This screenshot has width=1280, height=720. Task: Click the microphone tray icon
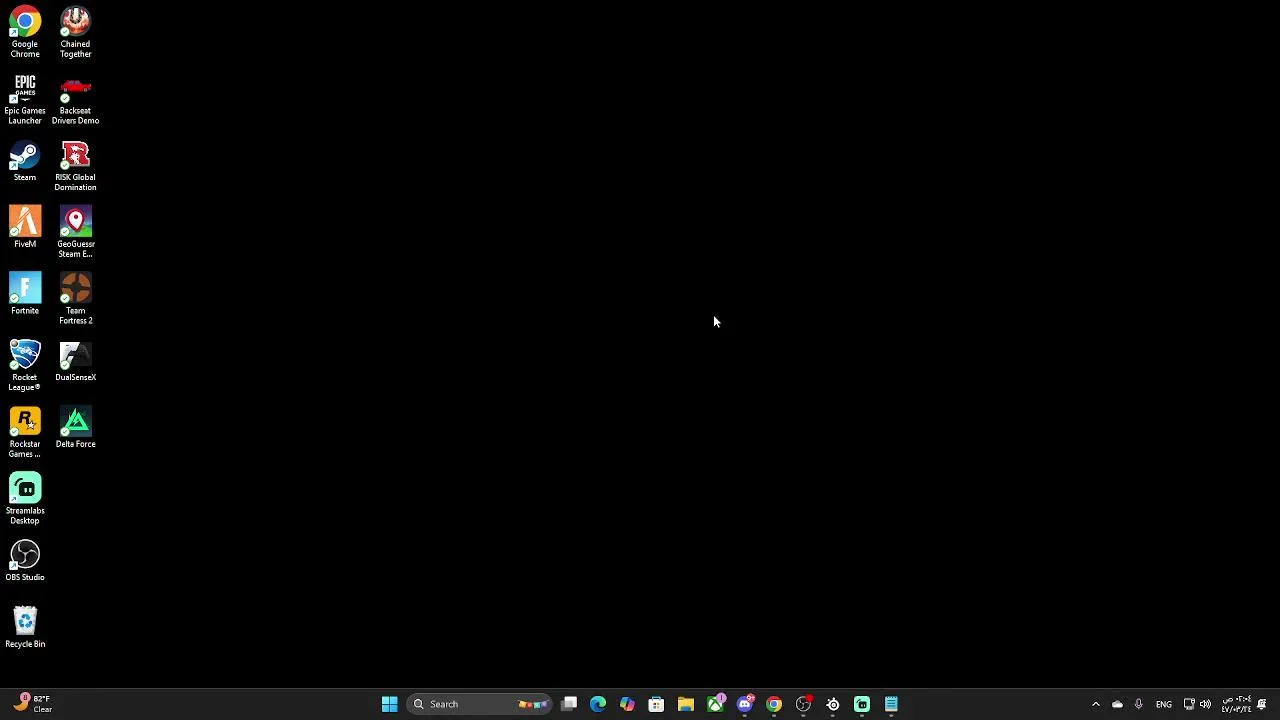[1138, 704]
